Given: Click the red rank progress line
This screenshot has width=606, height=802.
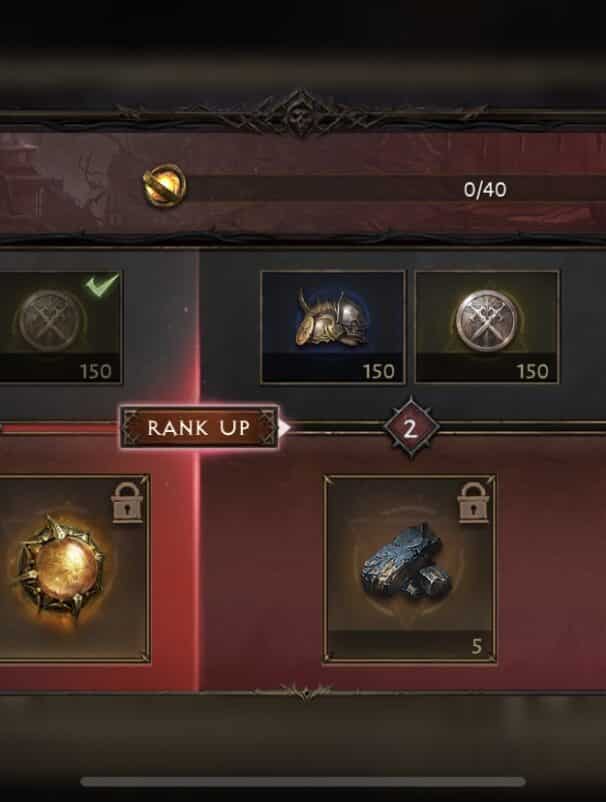Looking at the screenshot, I should 59,429.
